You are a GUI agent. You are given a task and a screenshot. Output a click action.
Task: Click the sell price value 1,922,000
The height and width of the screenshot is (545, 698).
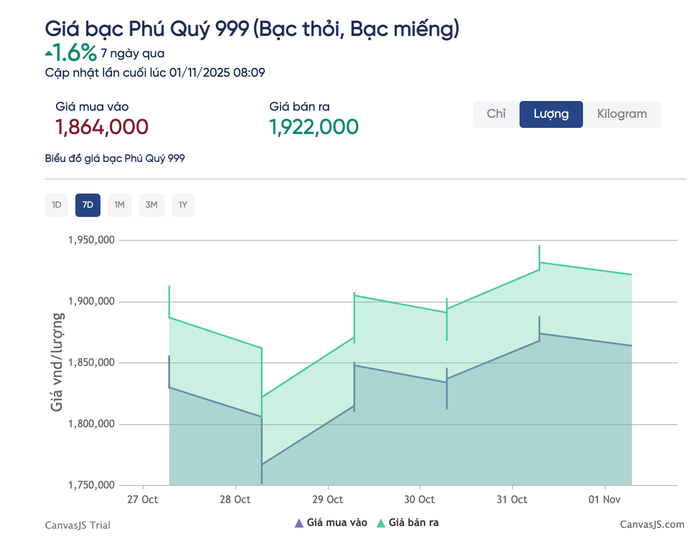click(314, 127)
